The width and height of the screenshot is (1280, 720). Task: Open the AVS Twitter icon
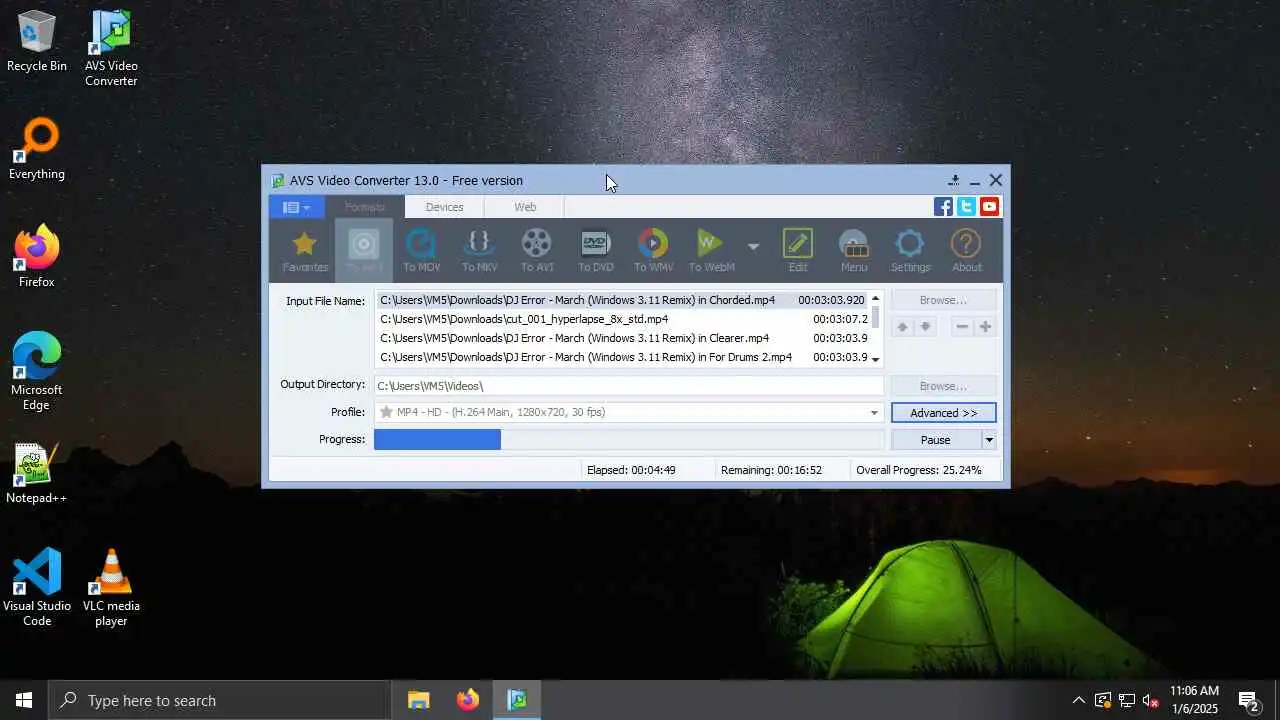(x=966, y=207)
